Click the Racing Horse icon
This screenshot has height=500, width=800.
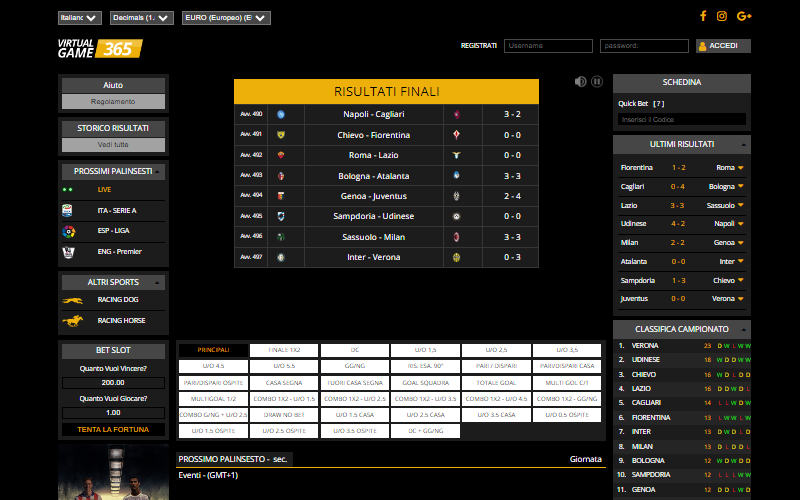click(x=72, y=321)
